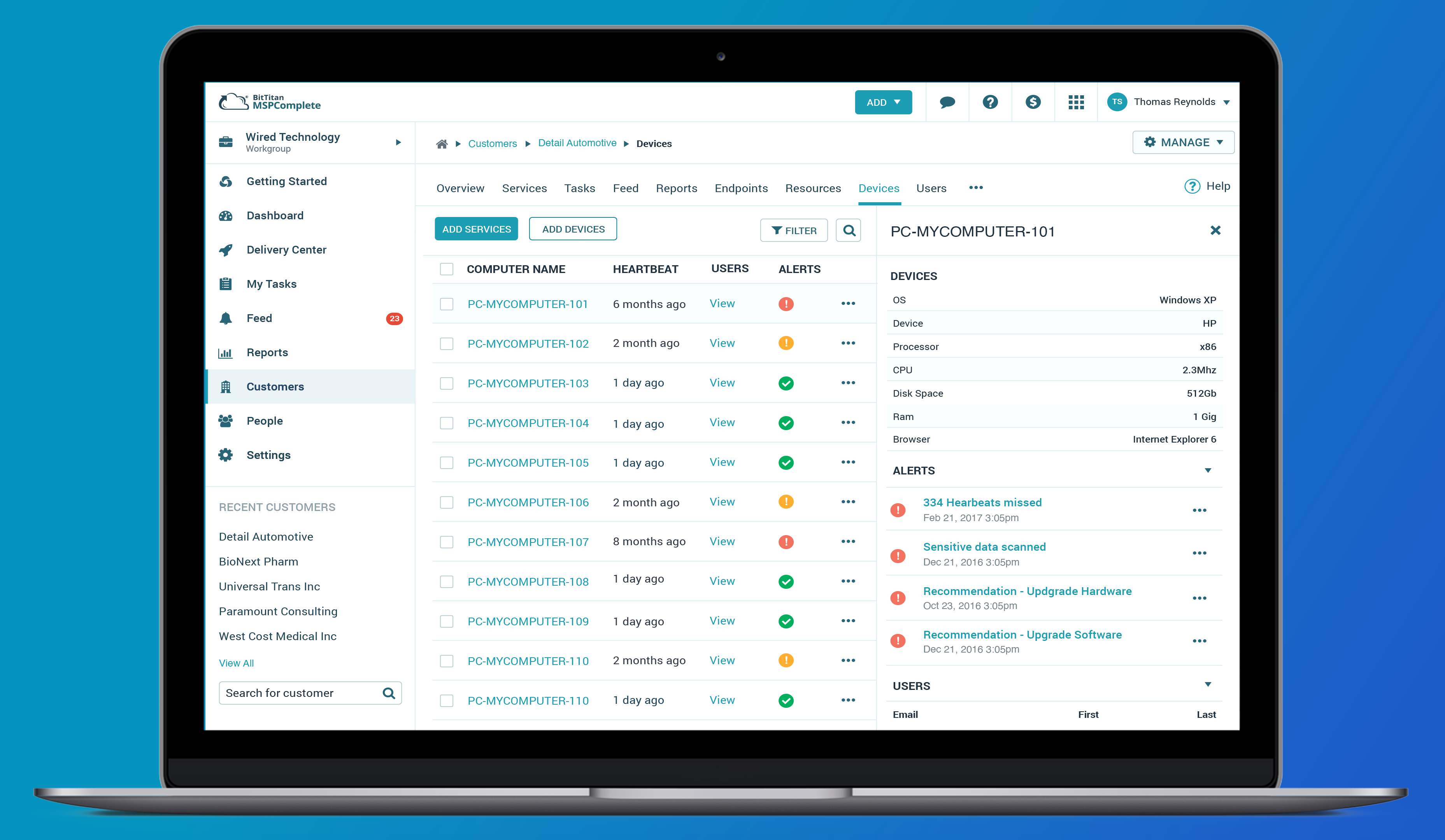Click the Delivery Center rocket icon
The width and height of the screenshot is (1445, 840).
point(226,249)
